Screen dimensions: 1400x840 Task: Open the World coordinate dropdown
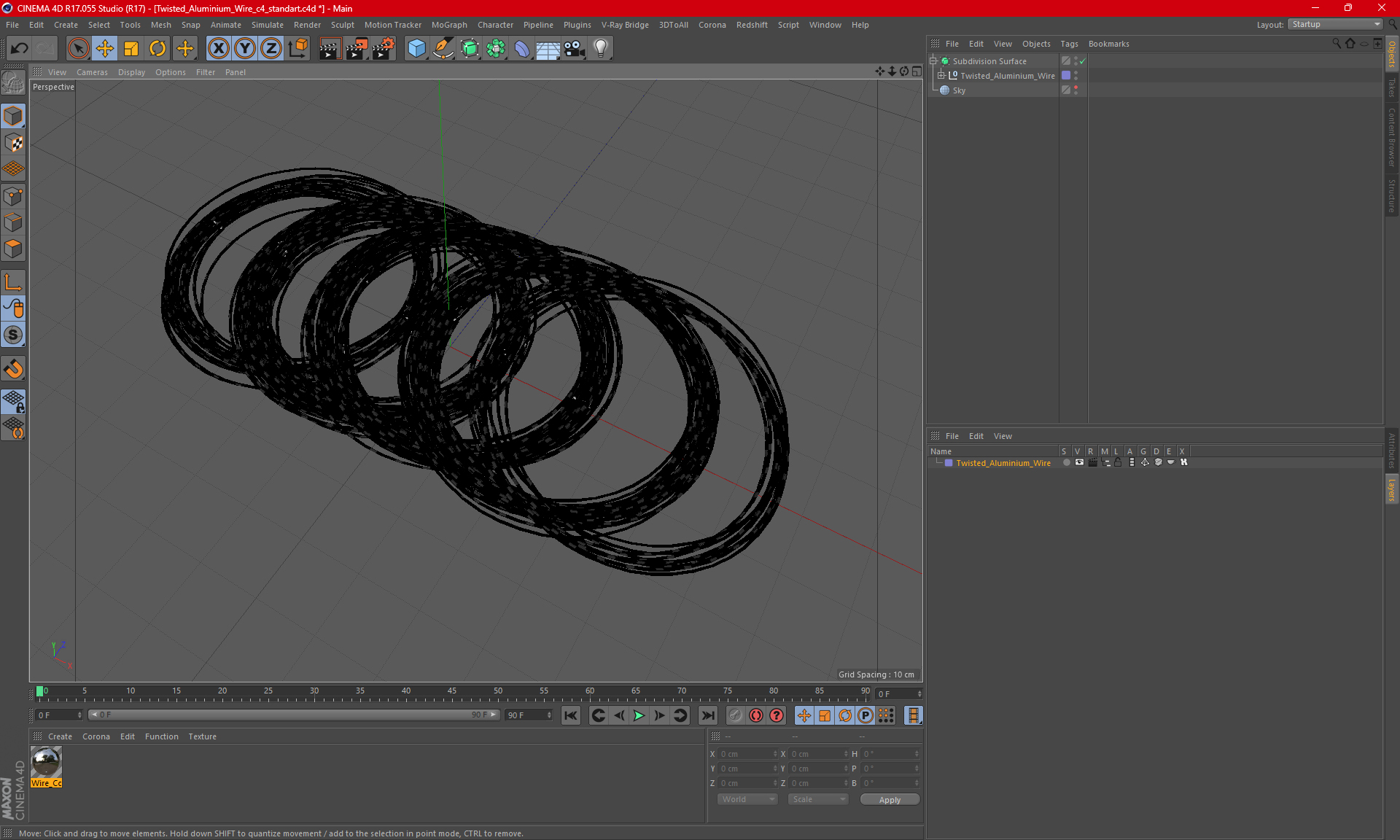click(747, 799)
